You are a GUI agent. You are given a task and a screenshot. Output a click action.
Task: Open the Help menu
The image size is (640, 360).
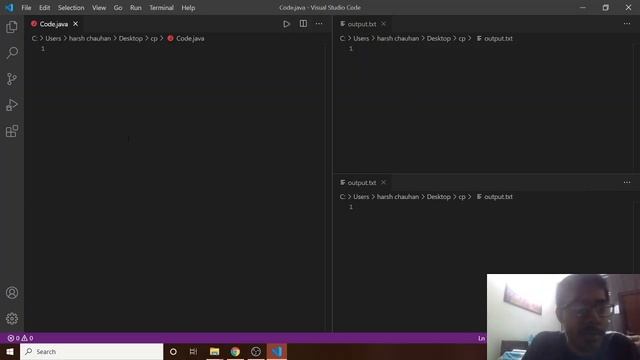coord(188,8)
